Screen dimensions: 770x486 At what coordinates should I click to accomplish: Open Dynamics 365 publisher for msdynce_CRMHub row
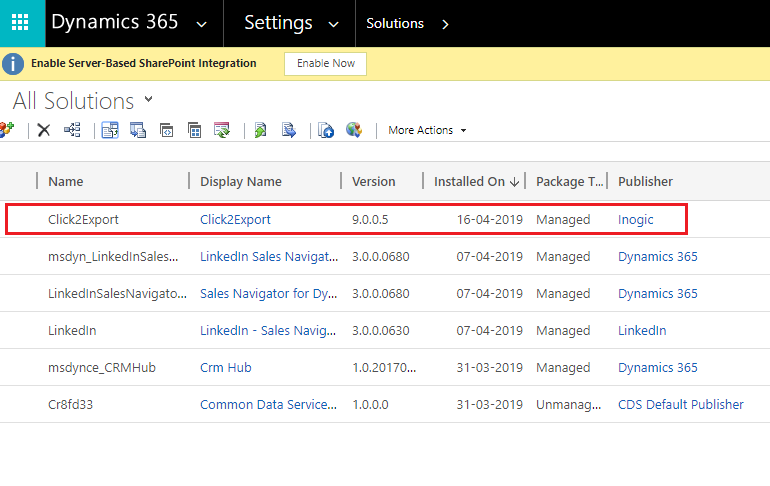coord(658,368)
